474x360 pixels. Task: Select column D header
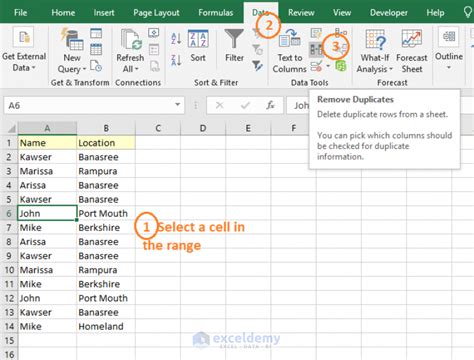203,128
